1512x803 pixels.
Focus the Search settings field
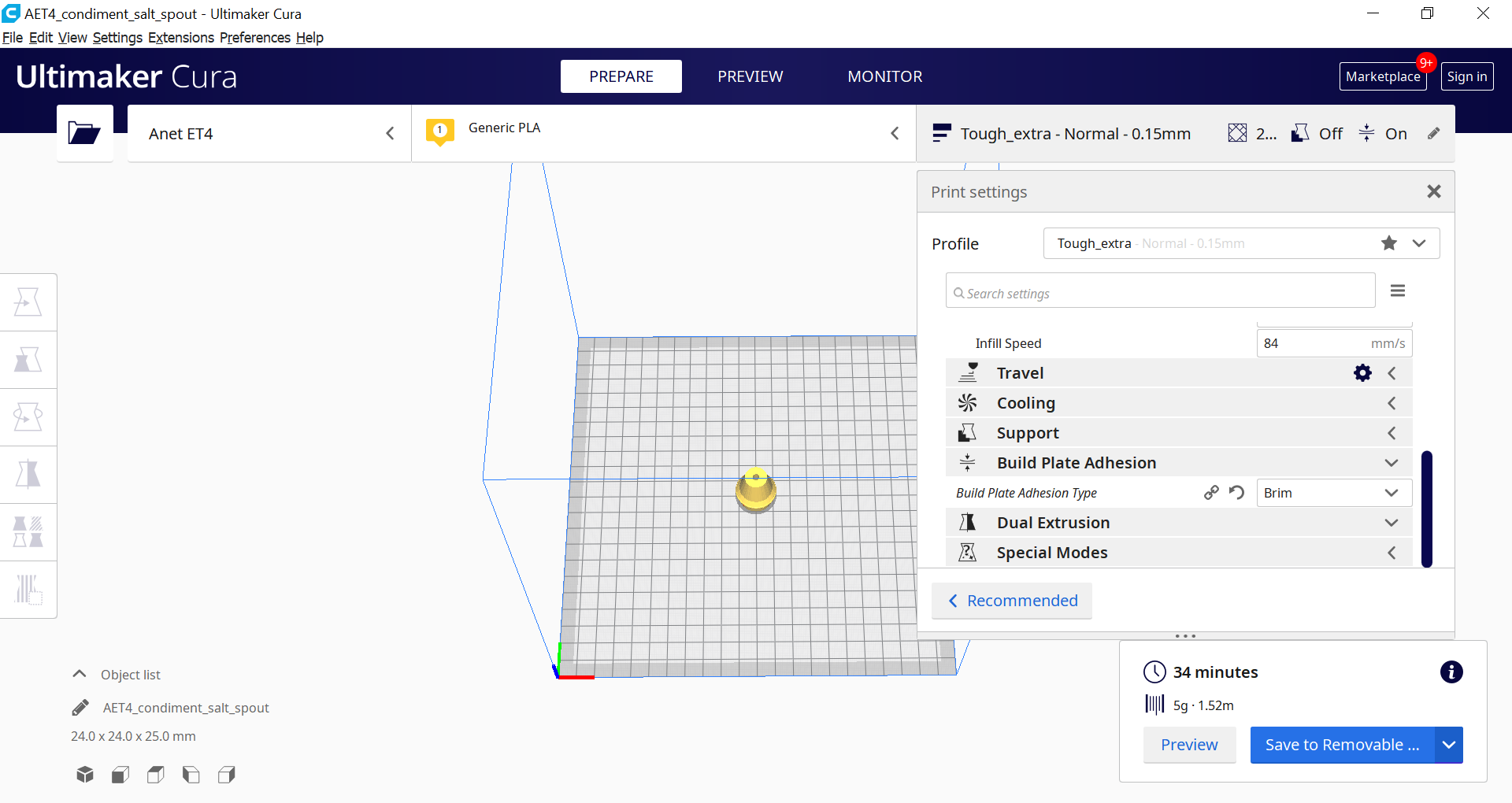point(1161,290)
